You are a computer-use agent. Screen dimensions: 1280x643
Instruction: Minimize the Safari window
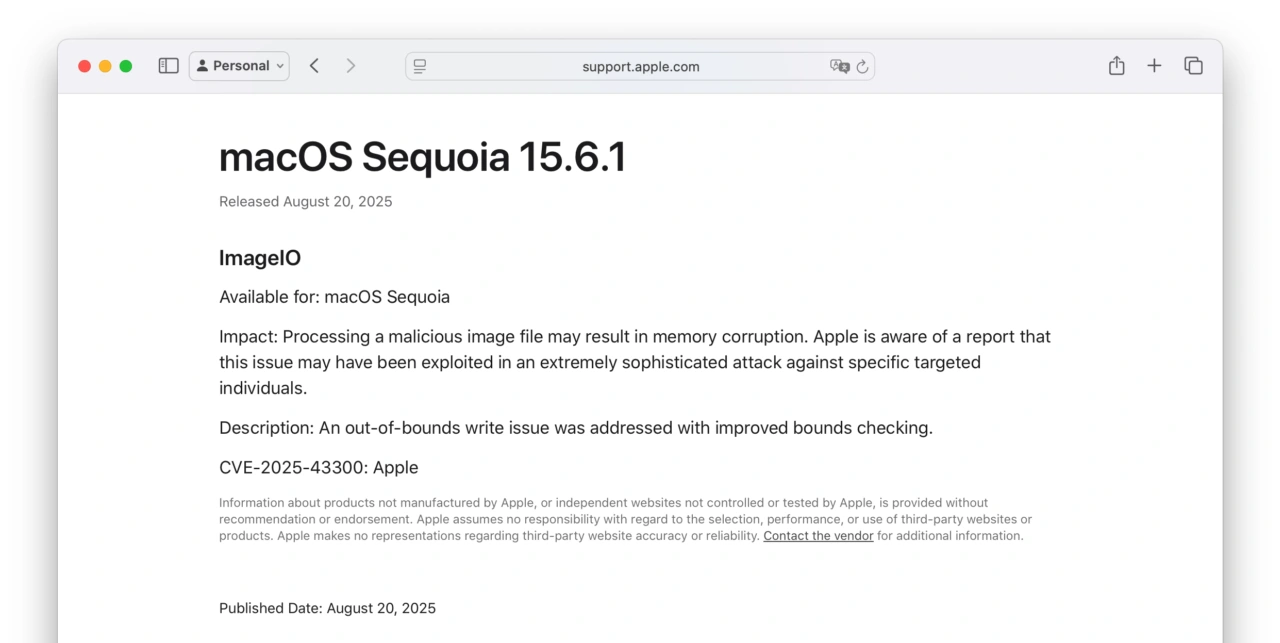[x=105, y=65]
